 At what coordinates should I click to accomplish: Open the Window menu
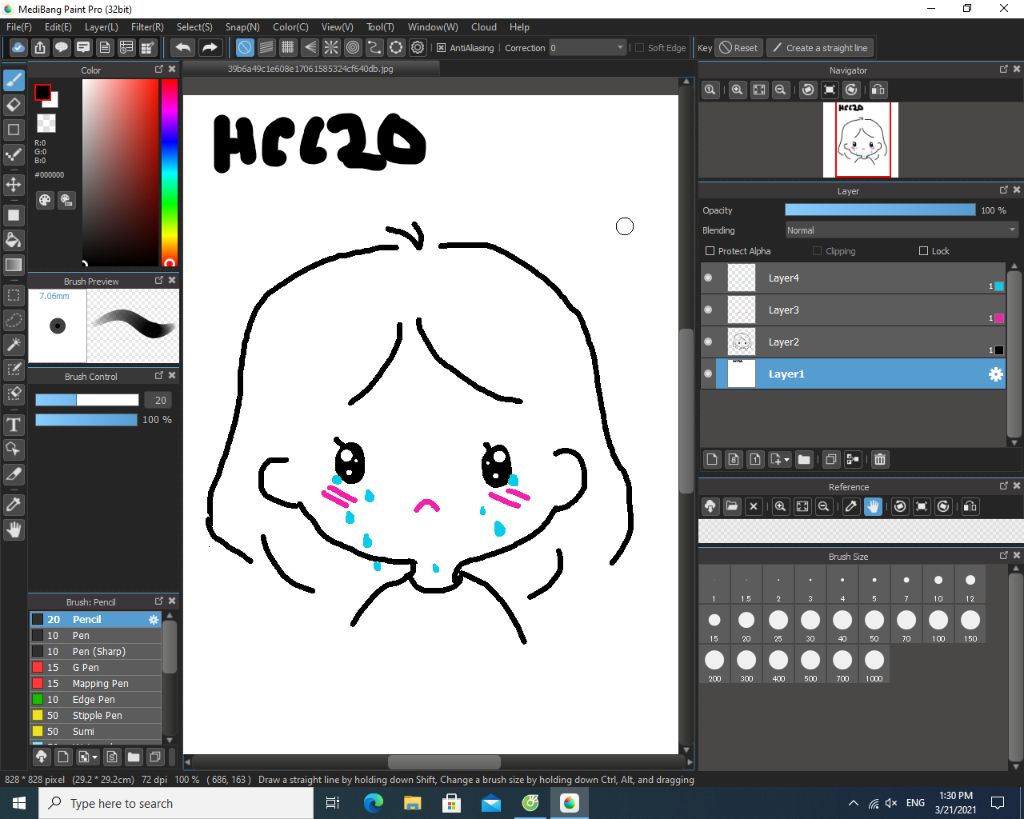pos(433,27)
